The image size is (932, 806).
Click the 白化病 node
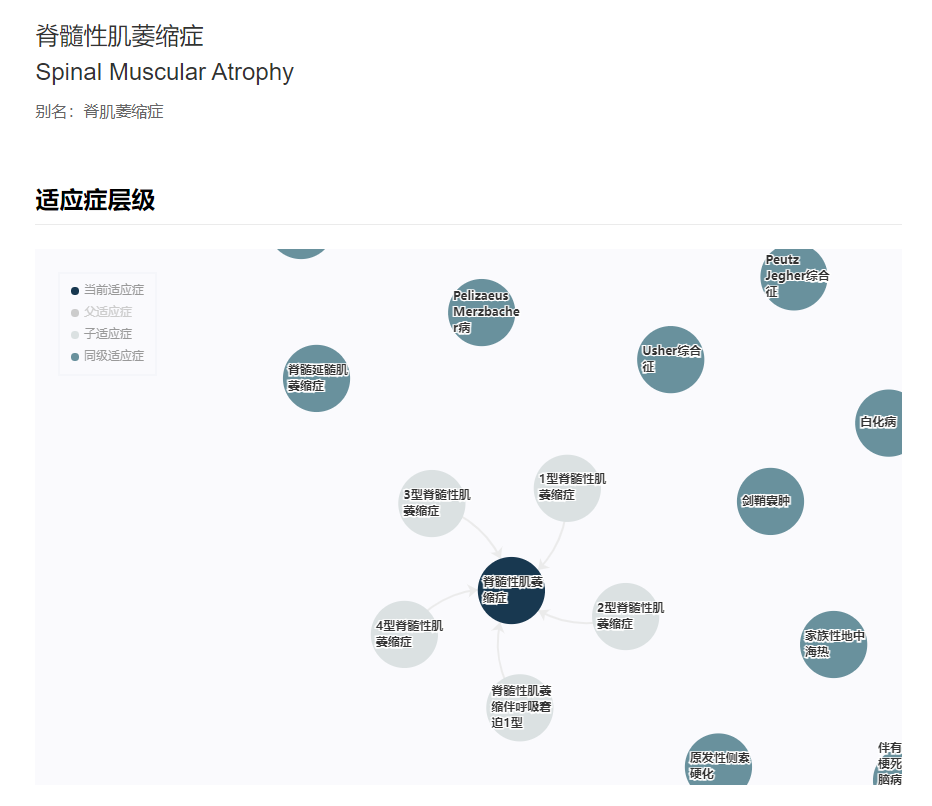(x=882, y=422)
